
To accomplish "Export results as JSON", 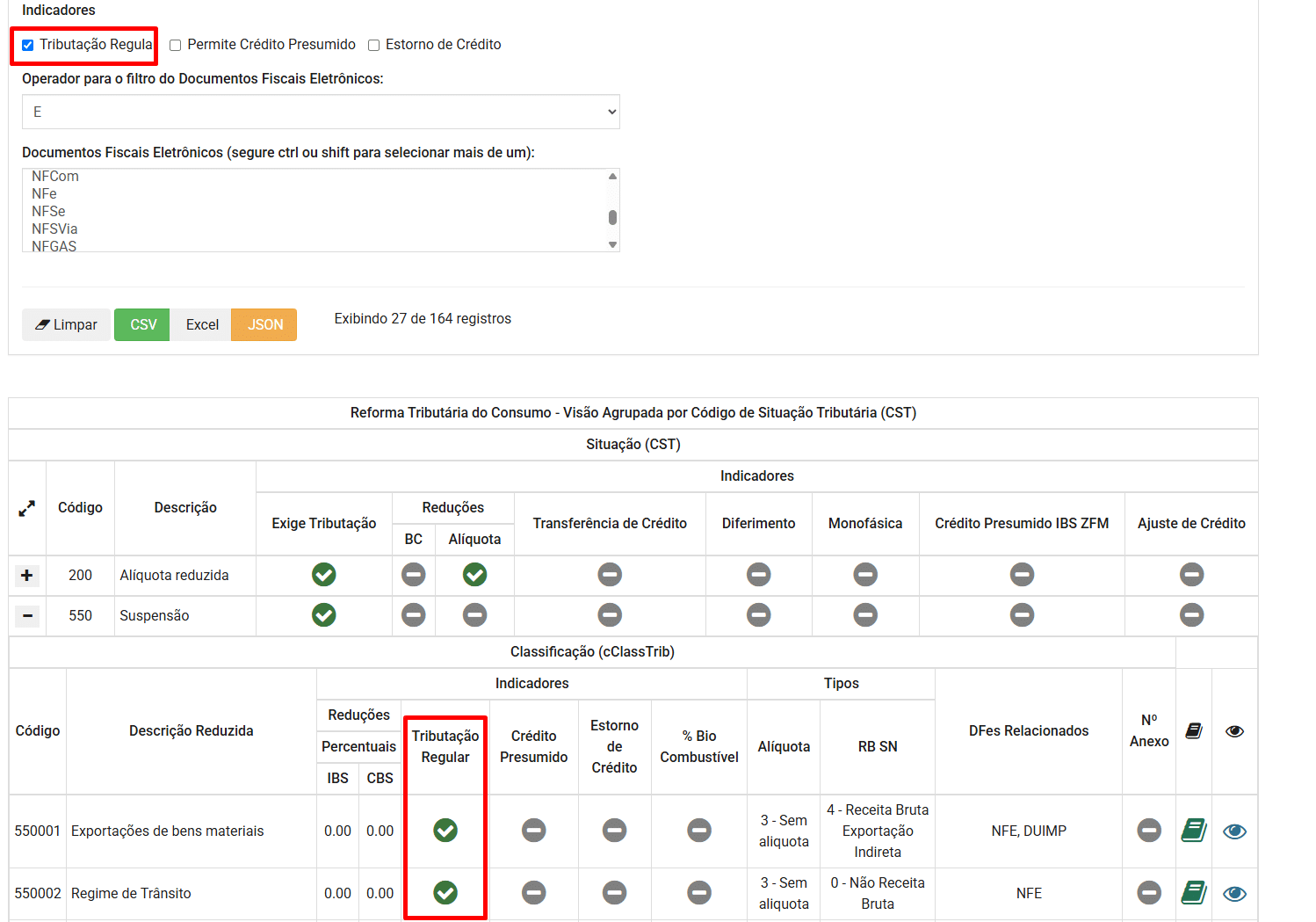I will 264,324.
